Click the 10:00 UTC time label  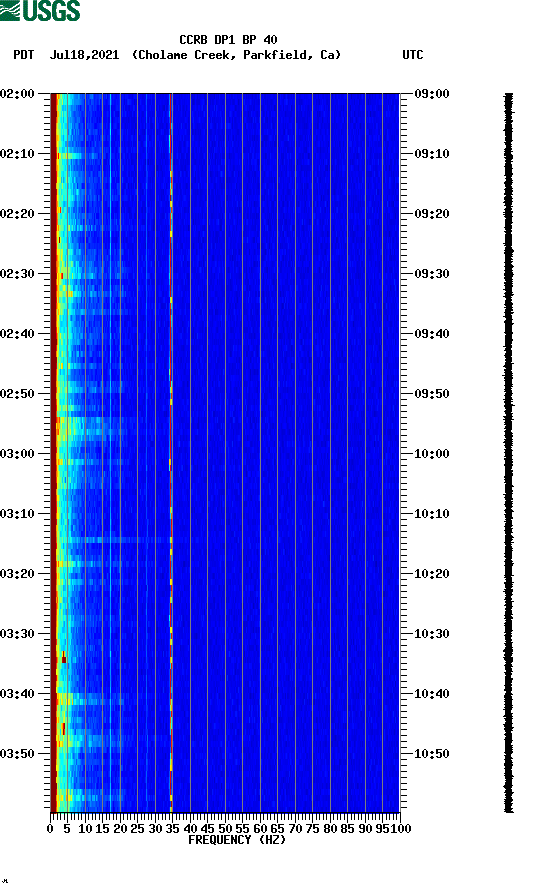pos(432,454)
